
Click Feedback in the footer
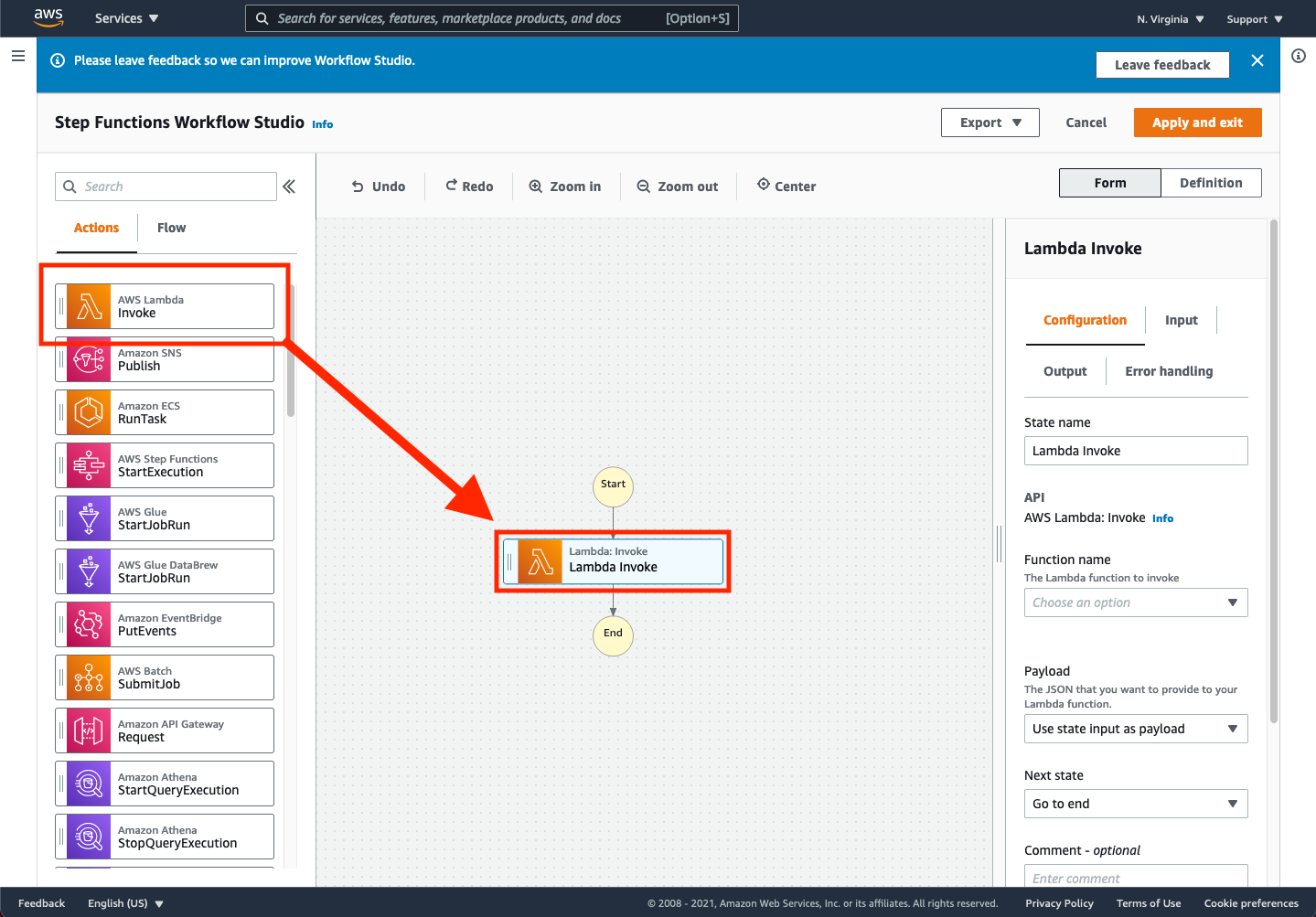pos(41,903)
